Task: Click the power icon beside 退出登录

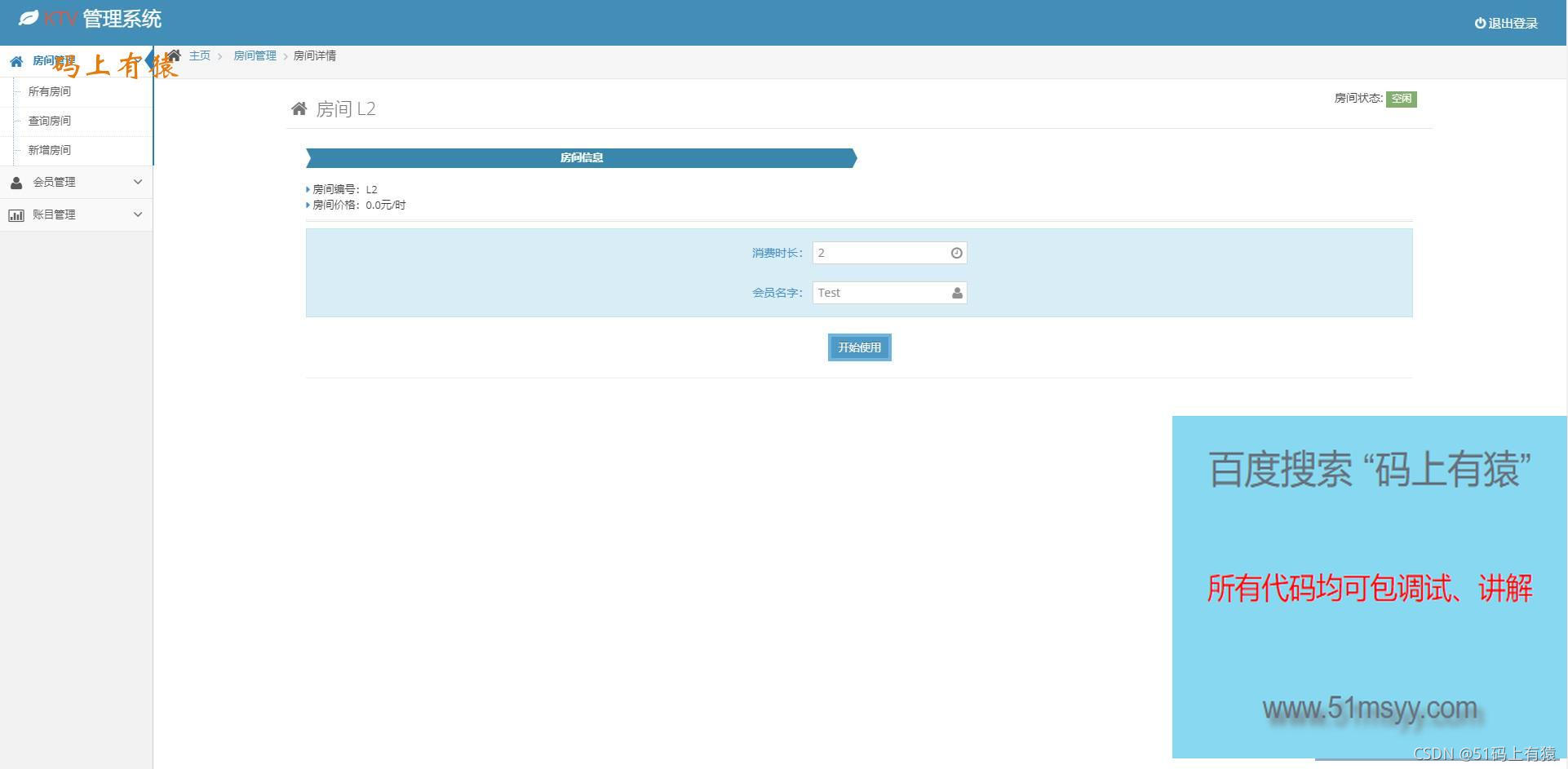Action: pos(1480,24)
